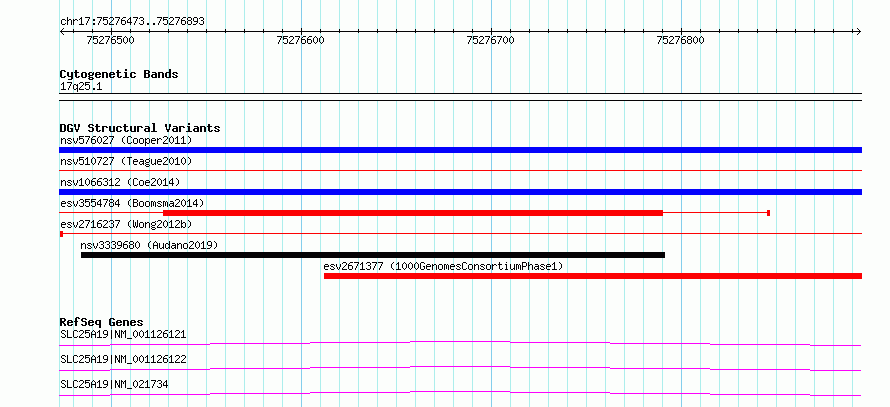The height and width of the screenshot is (407, 890).
Task: Click the small red start marker of esv2716237
Action: [61, 234]
